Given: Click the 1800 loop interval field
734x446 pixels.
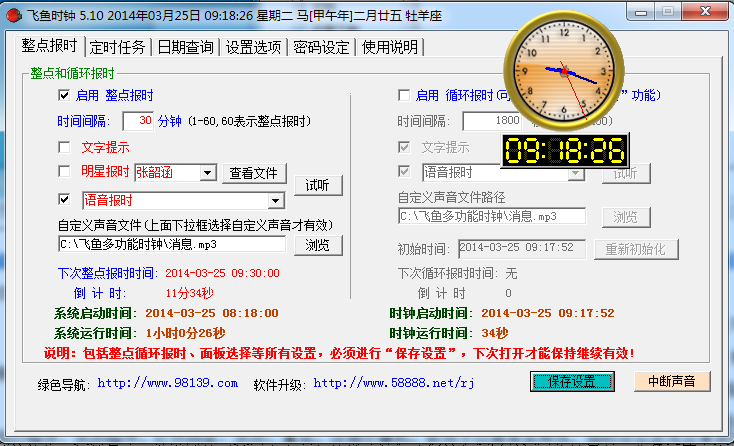Looking at the screenshot, I should 492,121.
